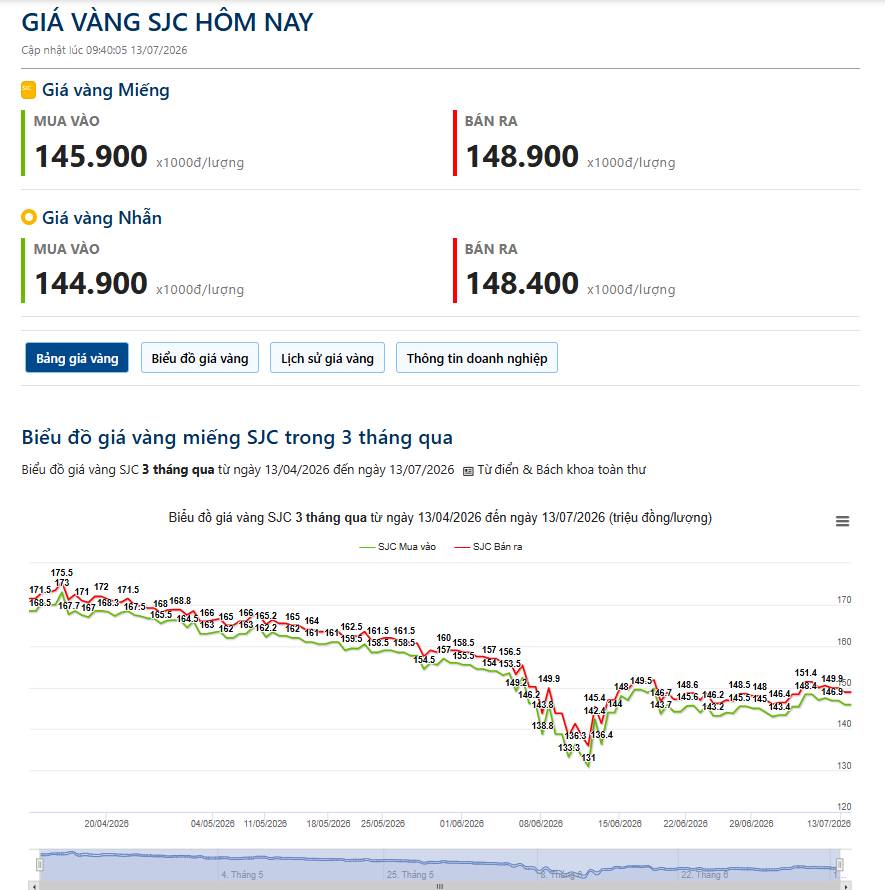Click the left scroll arrow under the chart navigator
Image resolution: width=885 pixels, height=890 pixels.
tap(34, 886)
